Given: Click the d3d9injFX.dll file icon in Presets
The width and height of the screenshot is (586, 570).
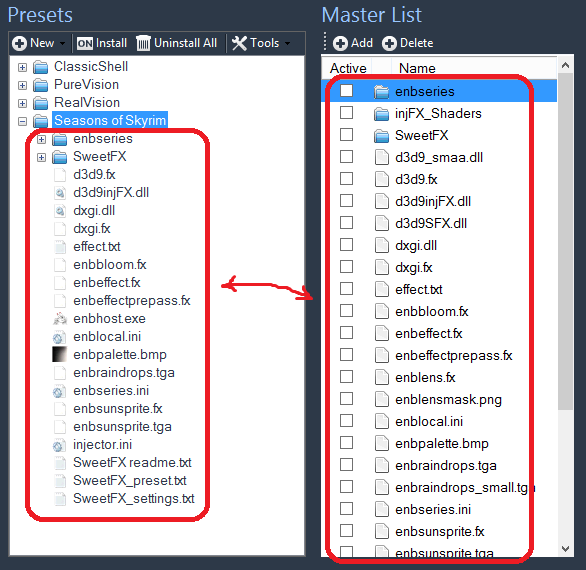Looking at the screenshot, I should pos(59,193).
